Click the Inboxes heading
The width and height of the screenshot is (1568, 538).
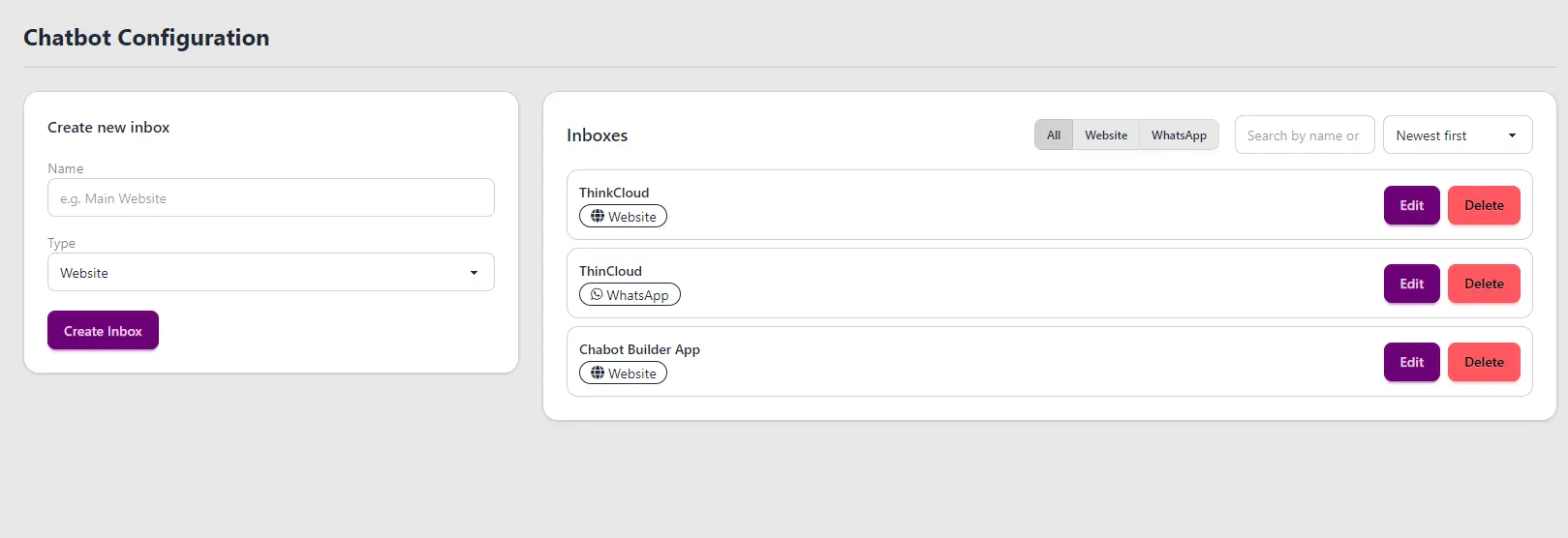(597, 135)
